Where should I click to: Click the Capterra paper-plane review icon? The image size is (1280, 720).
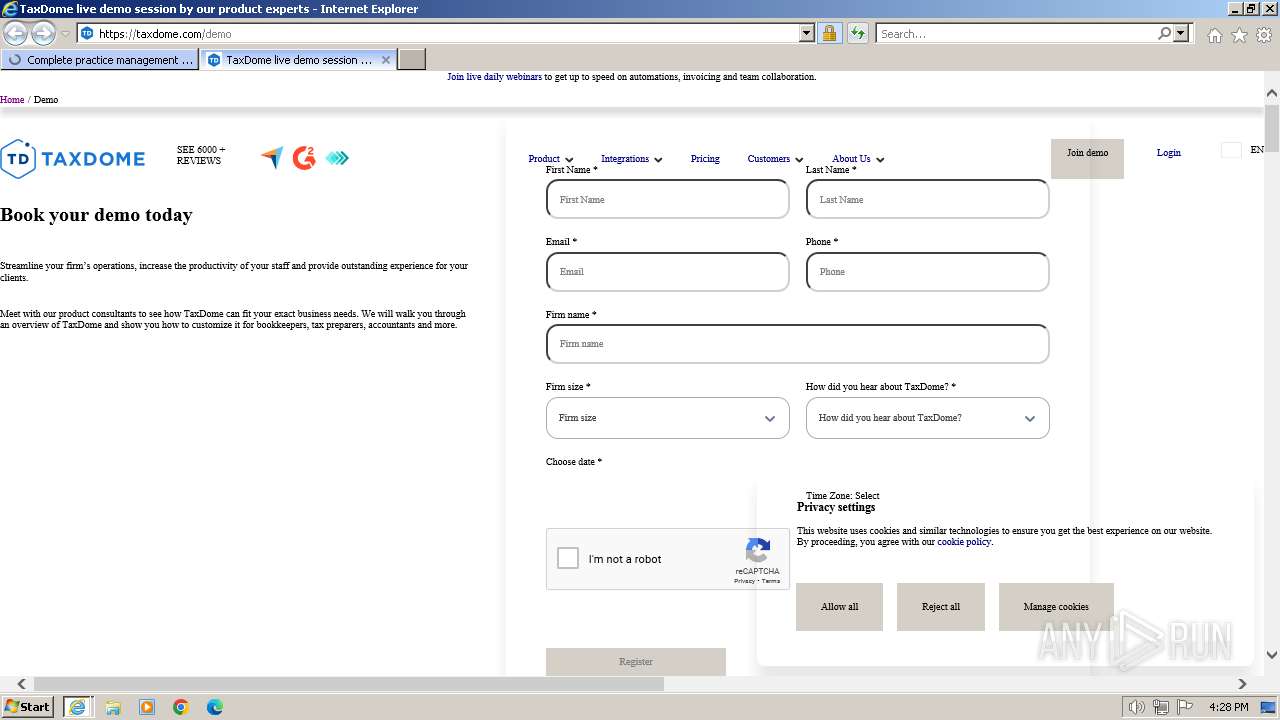coord(272,158)
